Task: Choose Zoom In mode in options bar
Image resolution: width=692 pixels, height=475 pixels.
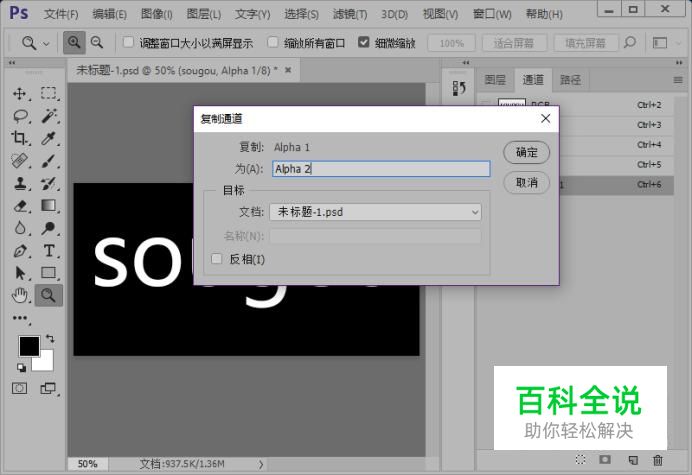Action: pos(74,43)
